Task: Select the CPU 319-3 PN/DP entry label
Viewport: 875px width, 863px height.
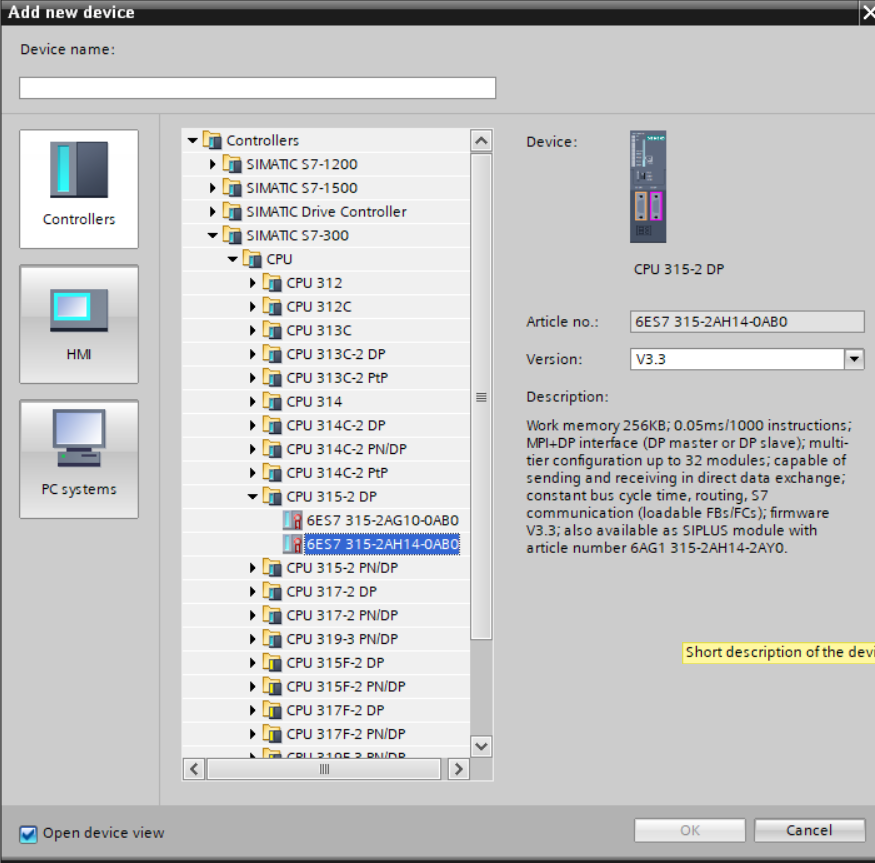Action: pyautogui.click(x=342, y=639)
